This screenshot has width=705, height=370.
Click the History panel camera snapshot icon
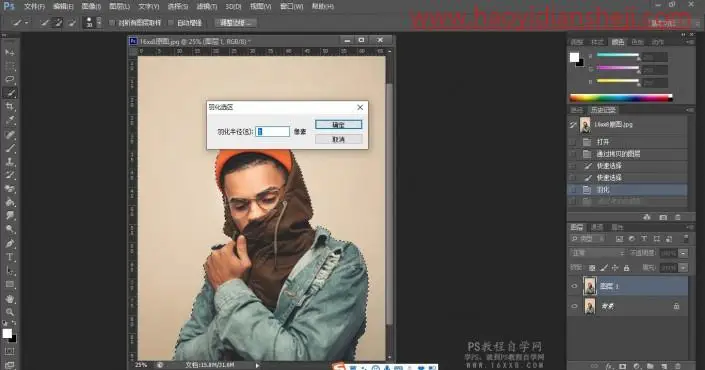(663, 217)
